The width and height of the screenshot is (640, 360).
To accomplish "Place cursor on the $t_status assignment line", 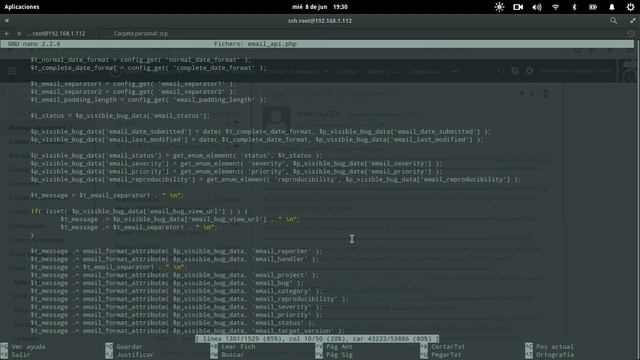I will coord(120,116).
